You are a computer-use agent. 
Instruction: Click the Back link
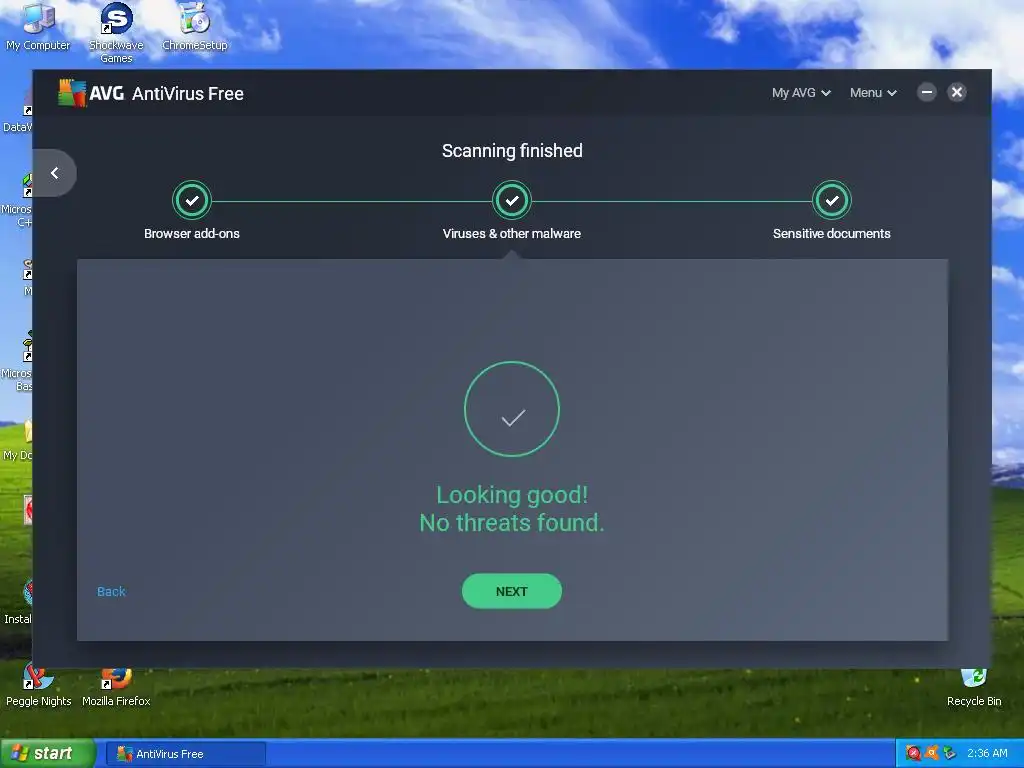tap(111, 592)
